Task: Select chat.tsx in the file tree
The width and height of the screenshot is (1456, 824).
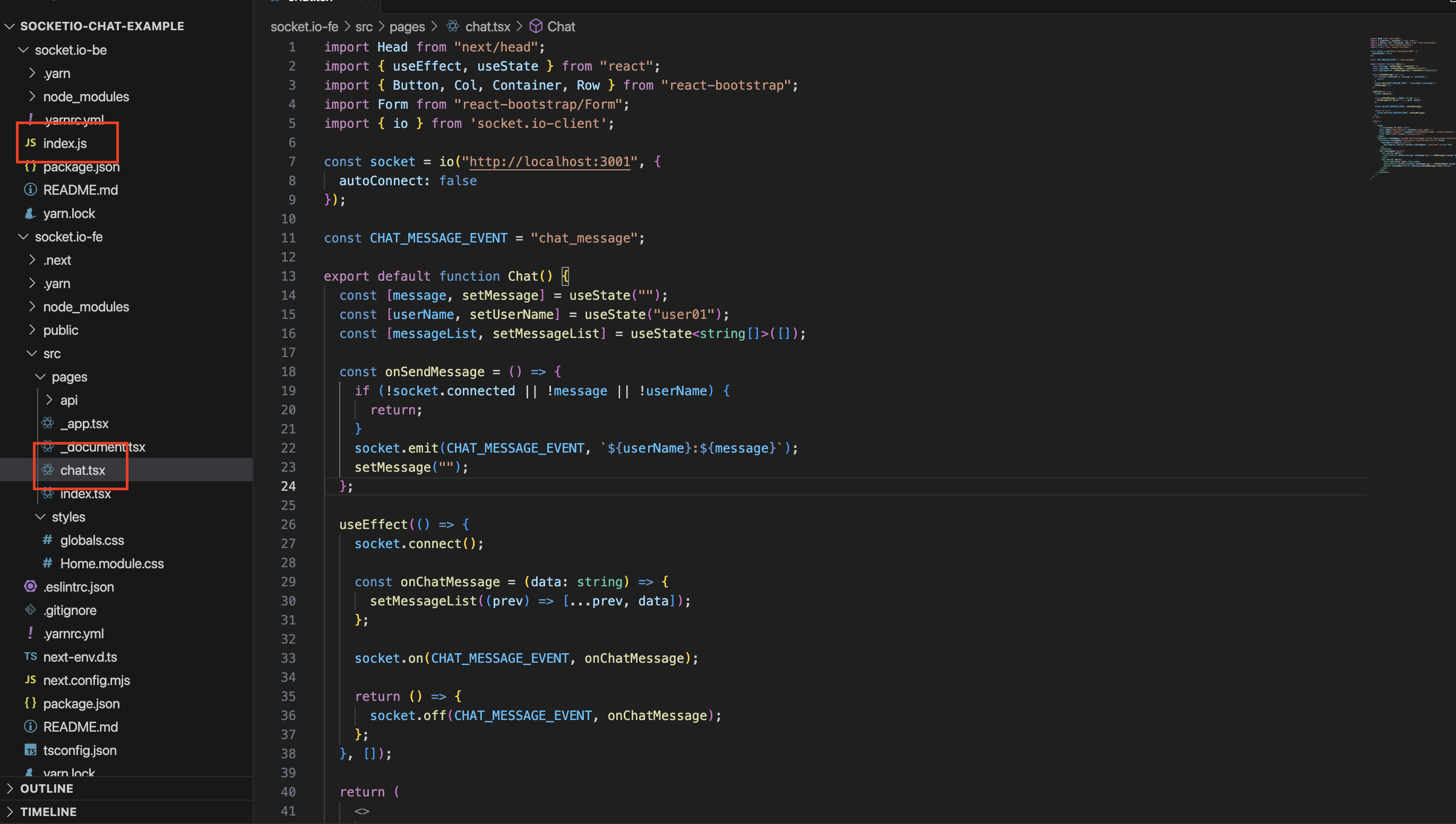Action: [x=83, y=470]
